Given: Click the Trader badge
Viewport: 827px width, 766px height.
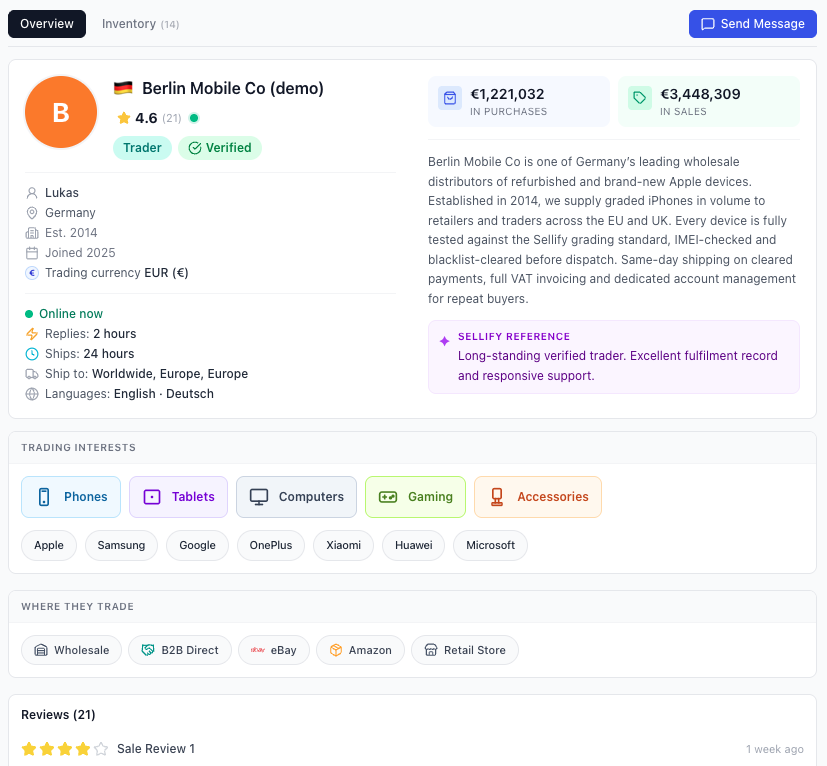Looking at the screenshot, I should tap(142, 148).
